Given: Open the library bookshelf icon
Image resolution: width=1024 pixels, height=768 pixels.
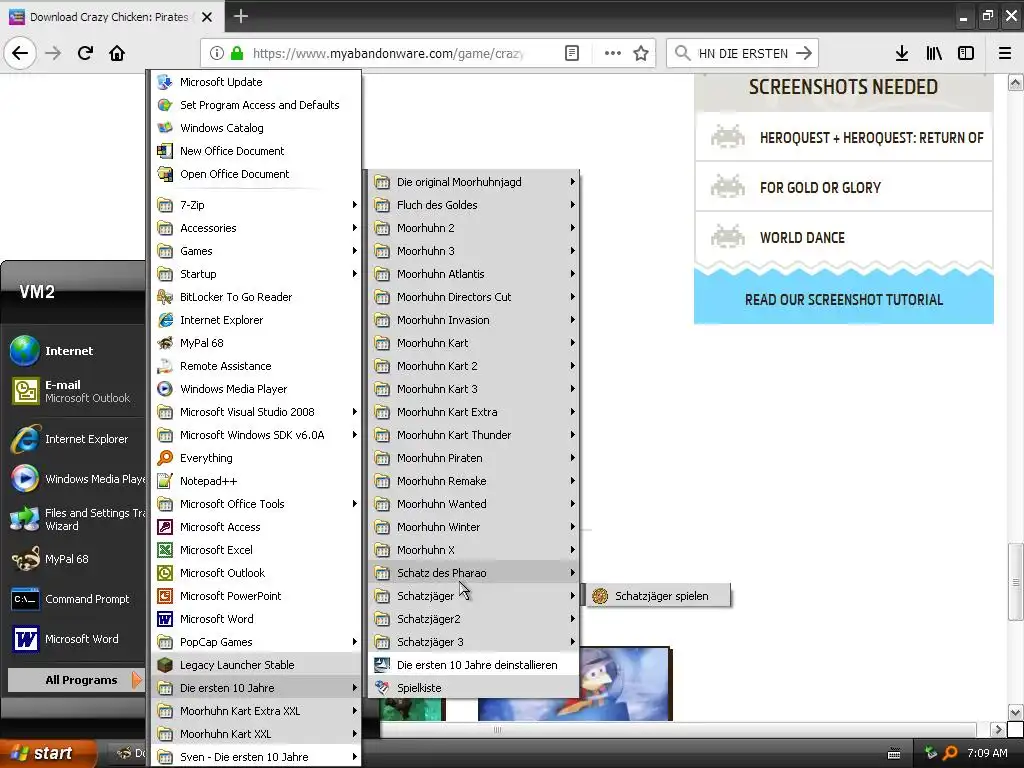Looking at the screenshot, I should [x=934, y=53].
